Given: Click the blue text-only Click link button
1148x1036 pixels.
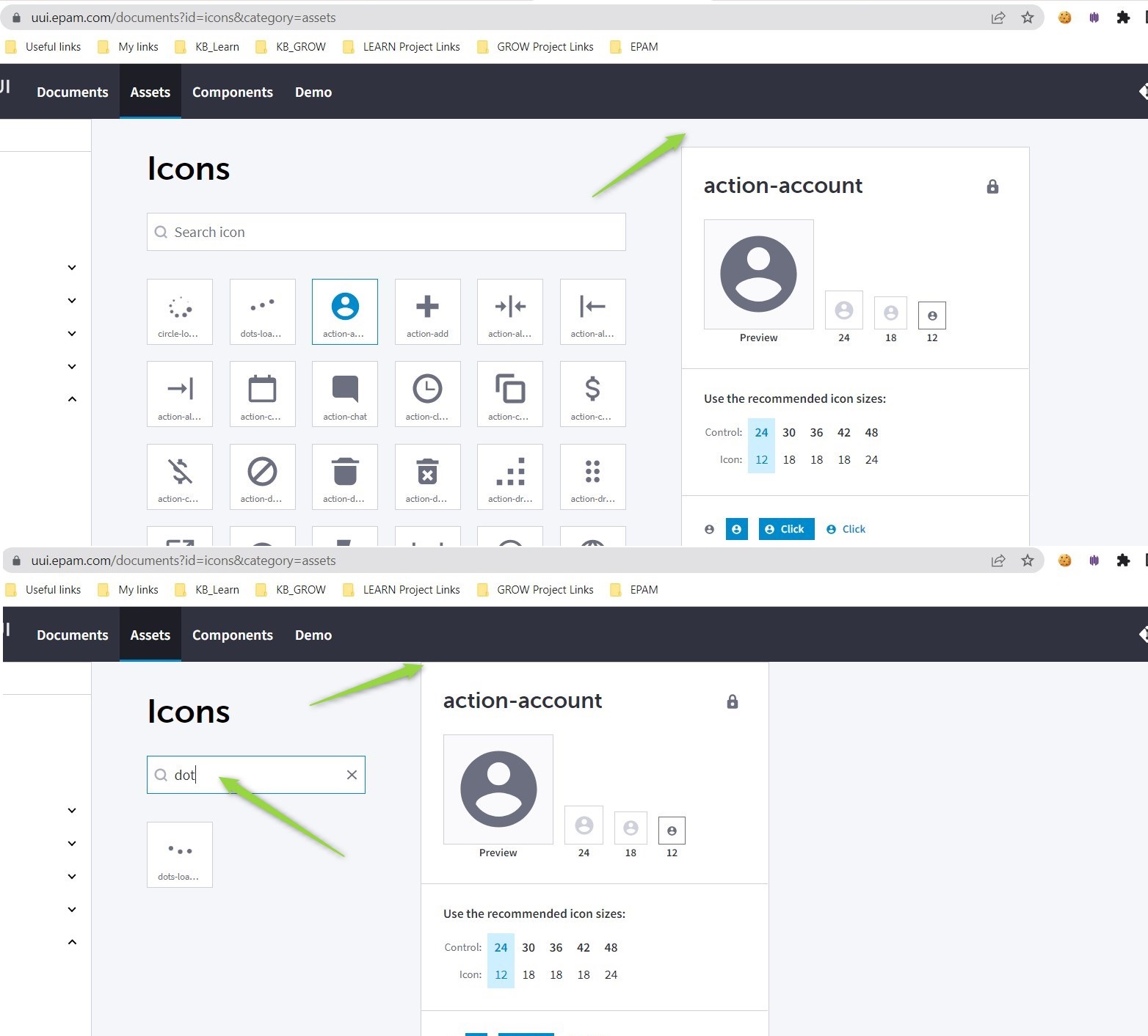Looking at the screenshot, I should click(846, 529).
